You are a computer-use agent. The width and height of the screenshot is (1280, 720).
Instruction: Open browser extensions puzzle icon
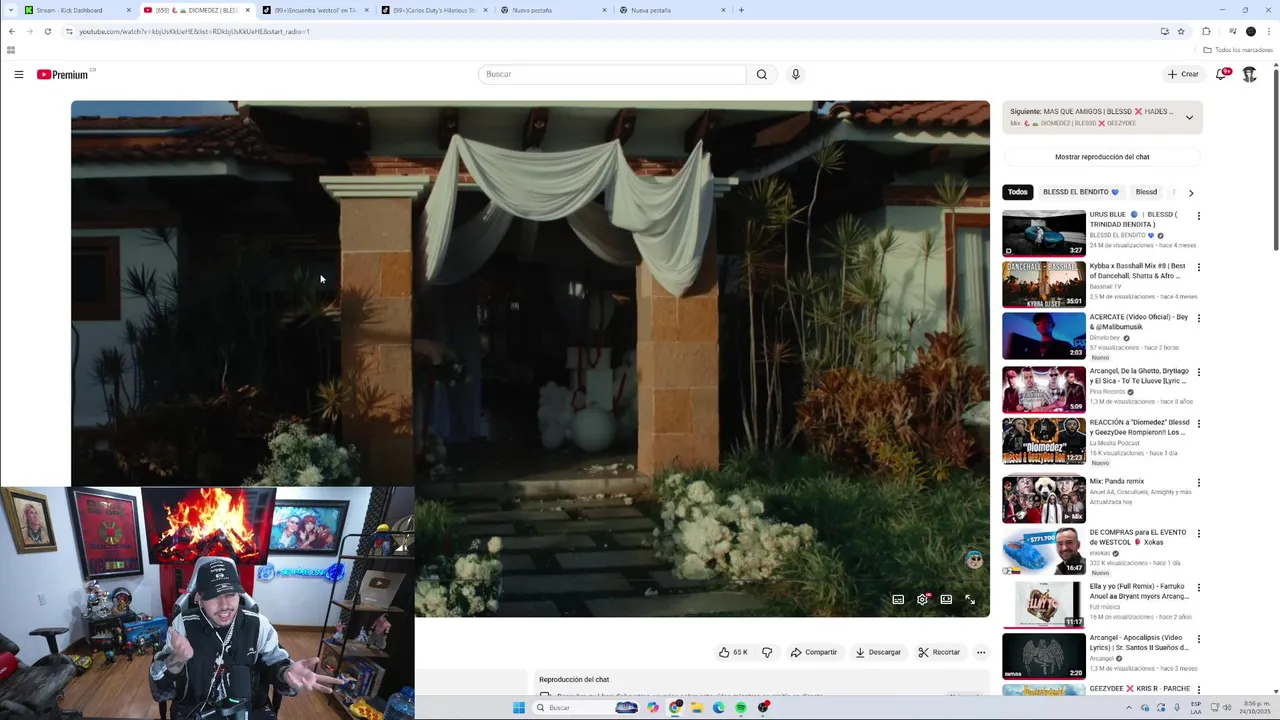click(x=1206, y=31)
